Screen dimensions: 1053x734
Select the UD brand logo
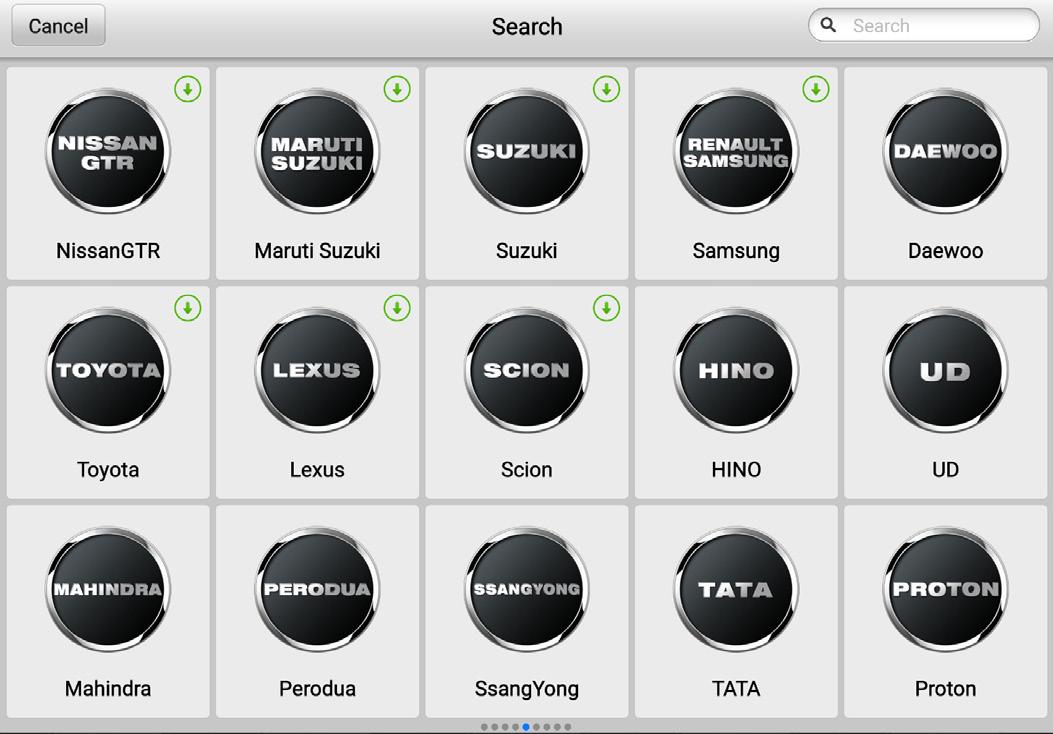click(x=946, y=370)
